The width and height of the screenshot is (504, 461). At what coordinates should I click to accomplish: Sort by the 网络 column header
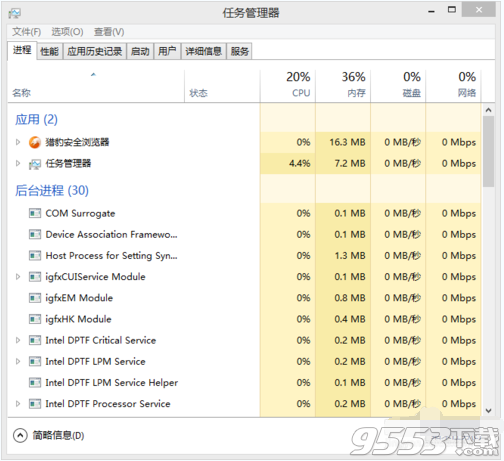point(453,86)
